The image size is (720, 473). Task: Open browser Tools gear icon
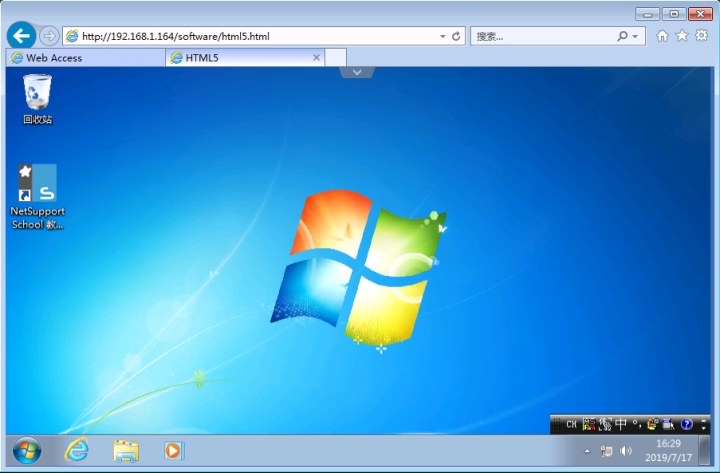click(702, 35)
